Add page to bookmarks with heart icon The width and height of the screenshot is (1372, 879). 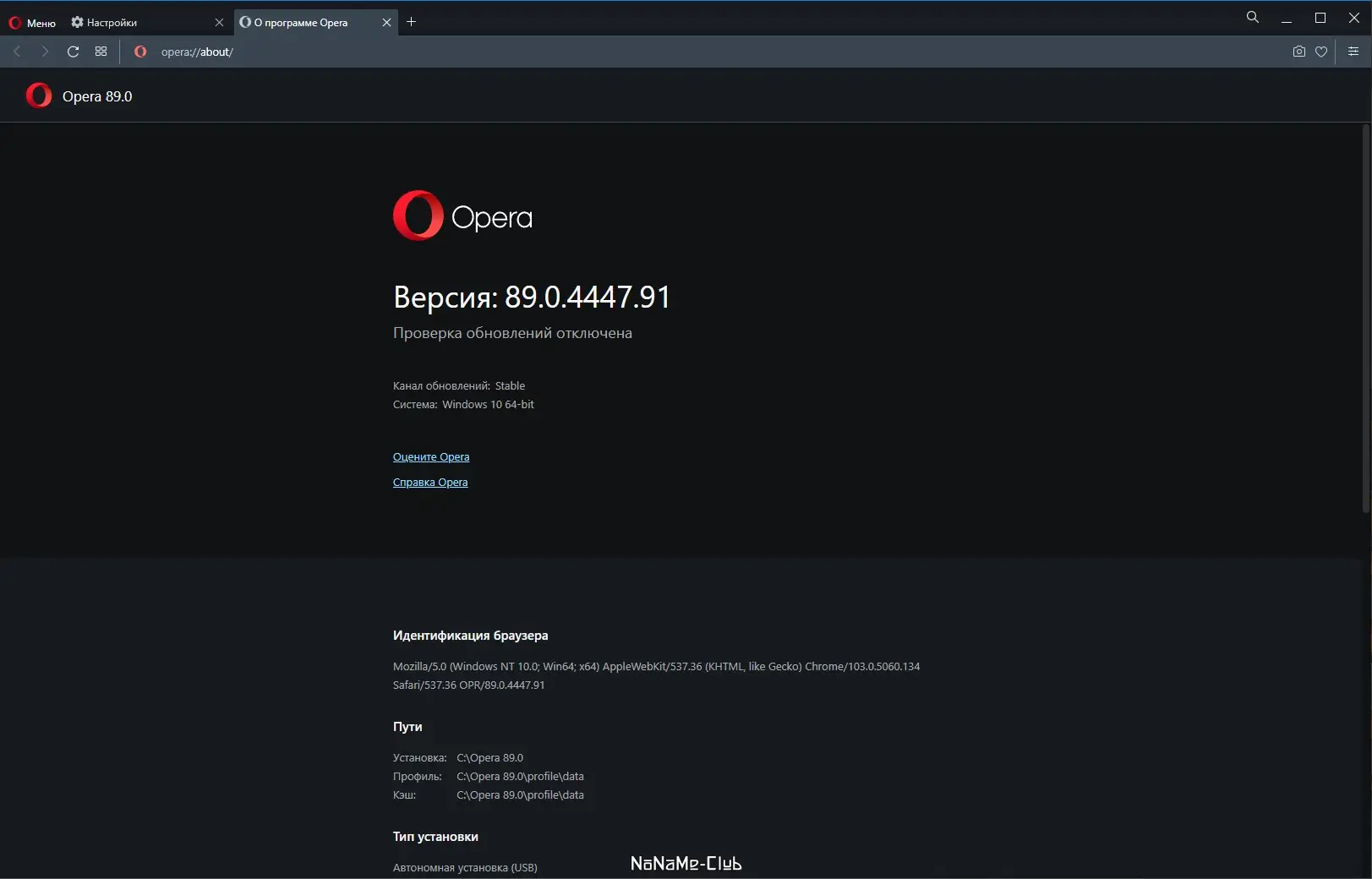point(1321,52)
